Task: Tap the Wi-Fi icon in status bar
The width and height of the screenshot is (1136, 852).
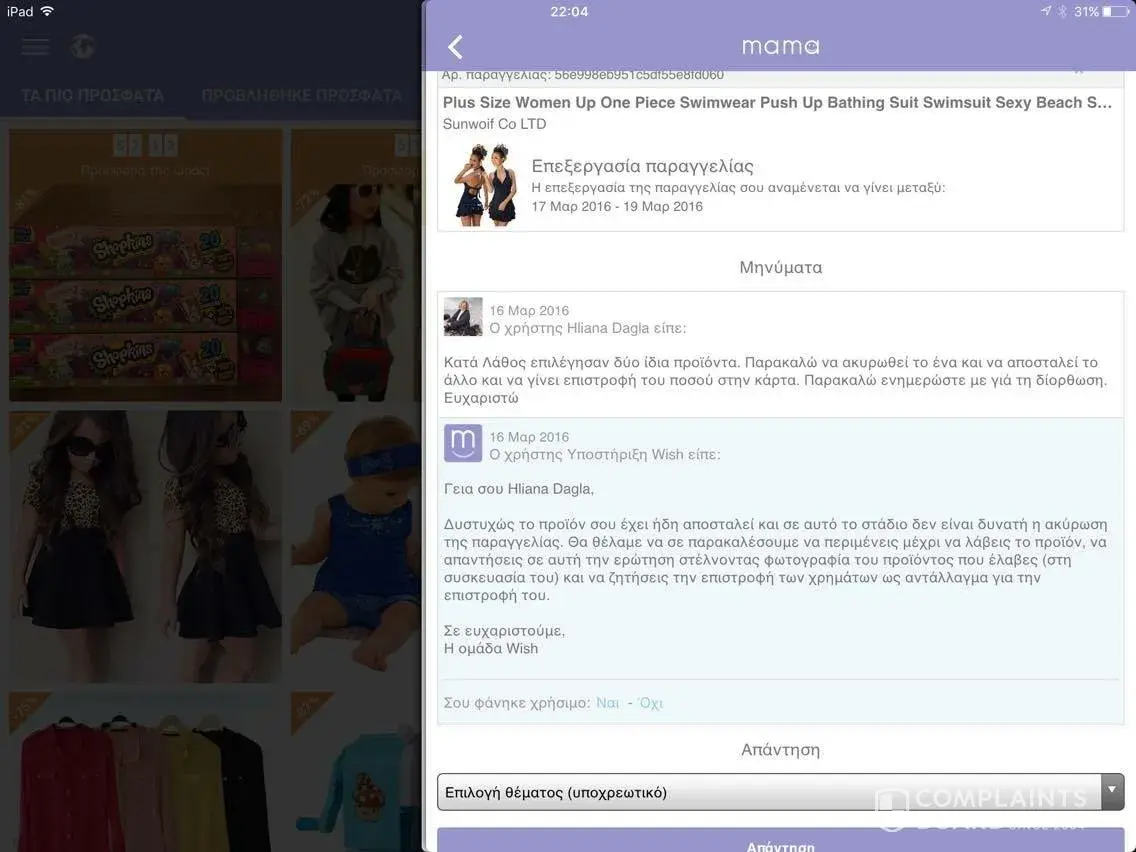Action: (48, 11)
